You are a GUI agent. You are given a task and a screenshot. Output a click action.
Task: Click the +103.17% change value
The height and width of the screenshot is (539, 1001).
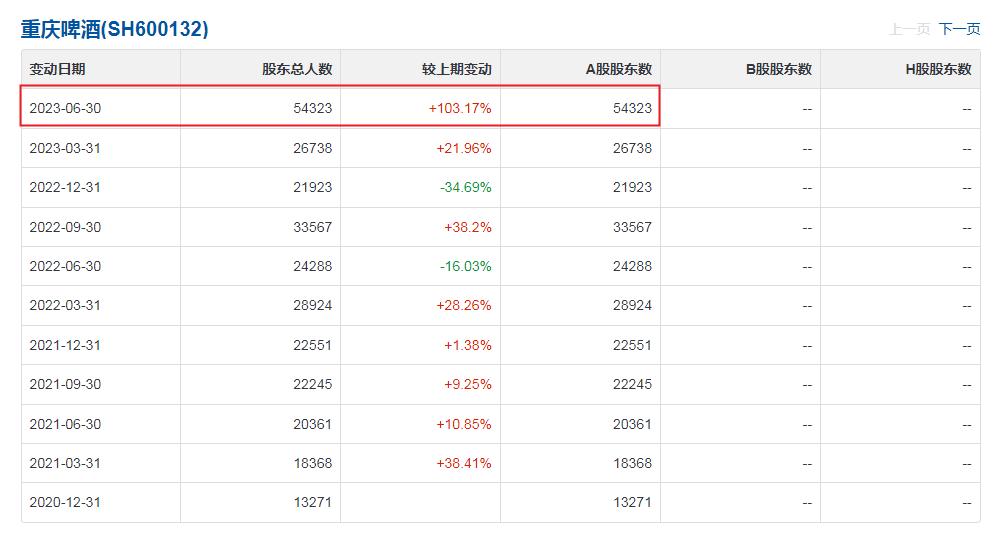460,109
